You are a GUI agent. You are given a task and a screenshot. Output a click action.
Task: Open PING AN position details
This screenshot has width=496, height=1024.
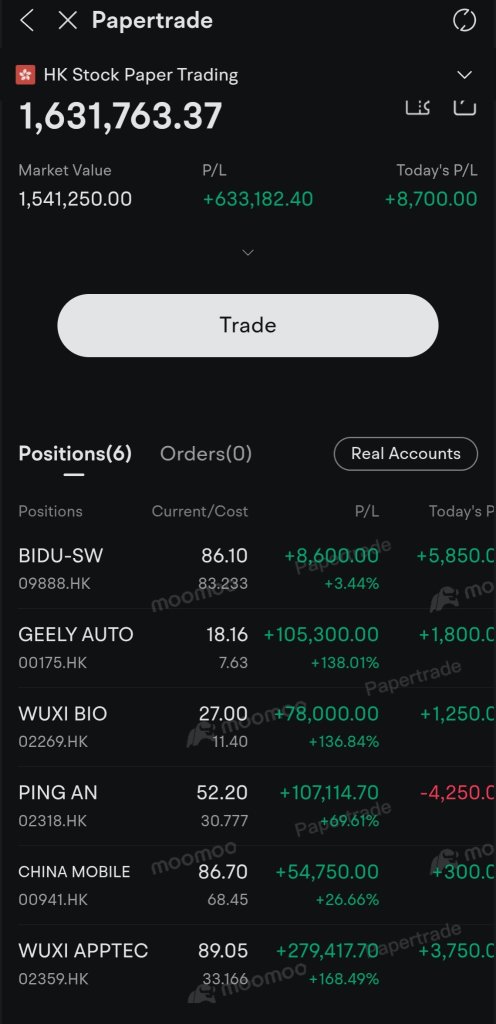(x=248, y=806)
